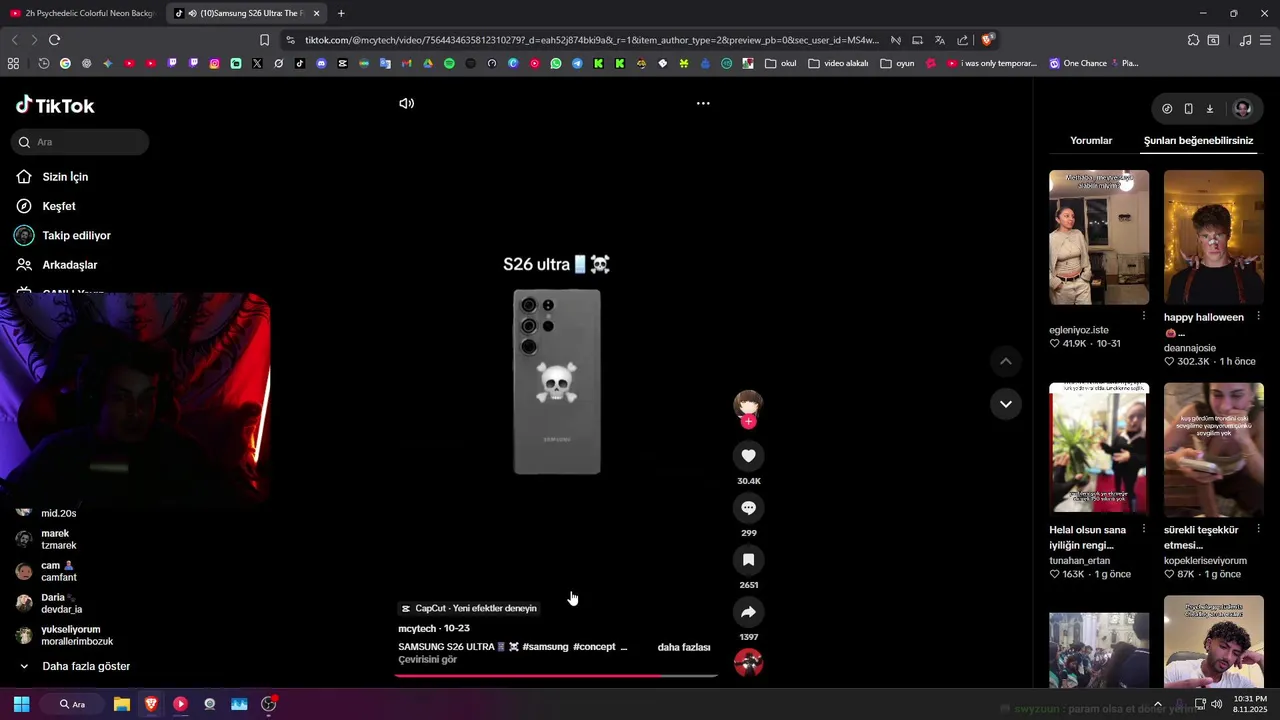The width and height of the screenshot is (1280, 720).
Task: Go to next video down chevron
Action: 1006,404
